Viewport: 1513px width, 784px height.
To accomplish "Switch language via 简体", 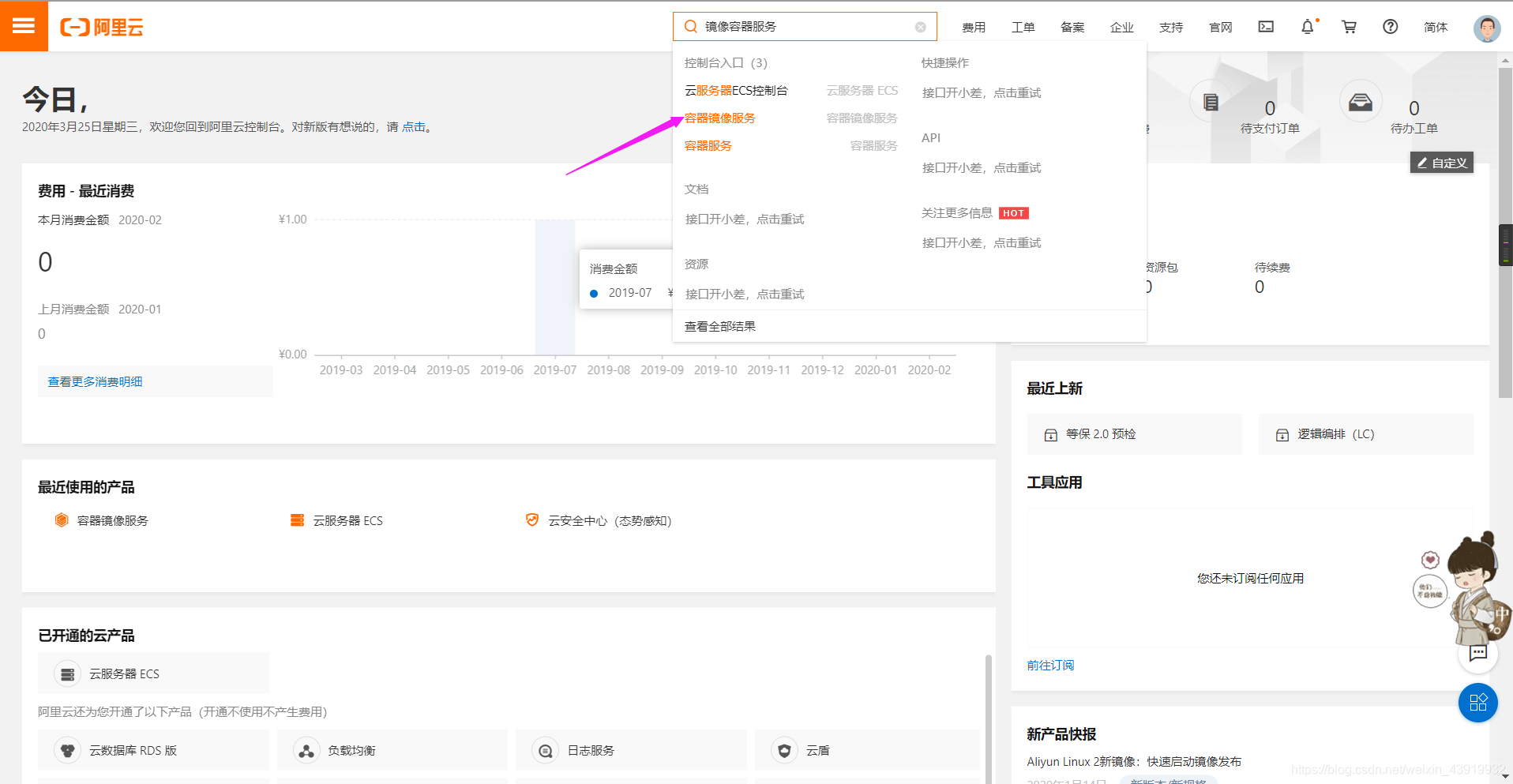I will pos(1436,27).
